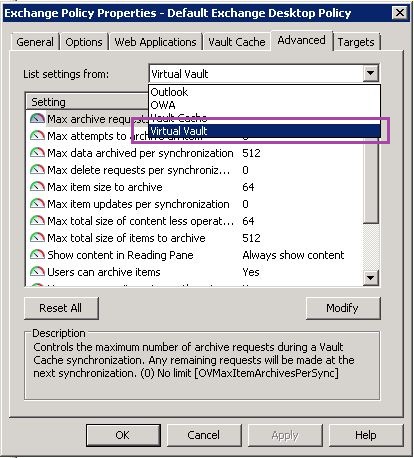Viewport: 414px width, 458px height.
Task: Open the Vault Cache tab
Action: (x=237, y=42)
